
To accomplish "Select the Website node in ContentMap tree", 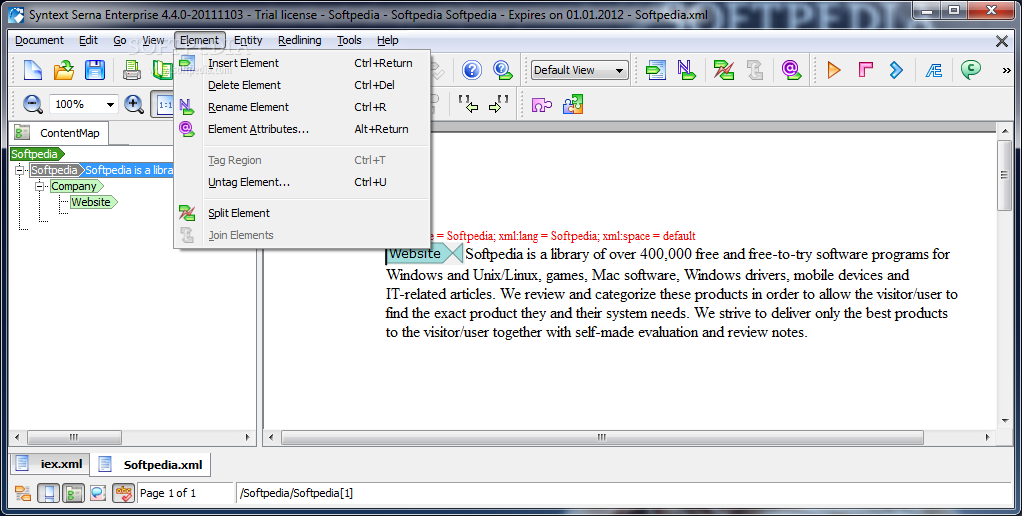I will click(93, 202).
